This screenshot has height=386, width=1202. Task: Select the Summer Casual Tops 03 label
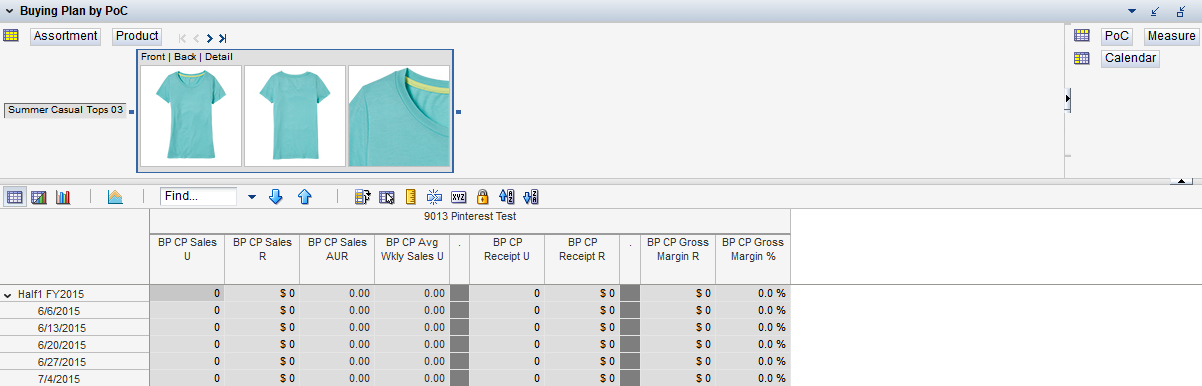coord(66,110)
